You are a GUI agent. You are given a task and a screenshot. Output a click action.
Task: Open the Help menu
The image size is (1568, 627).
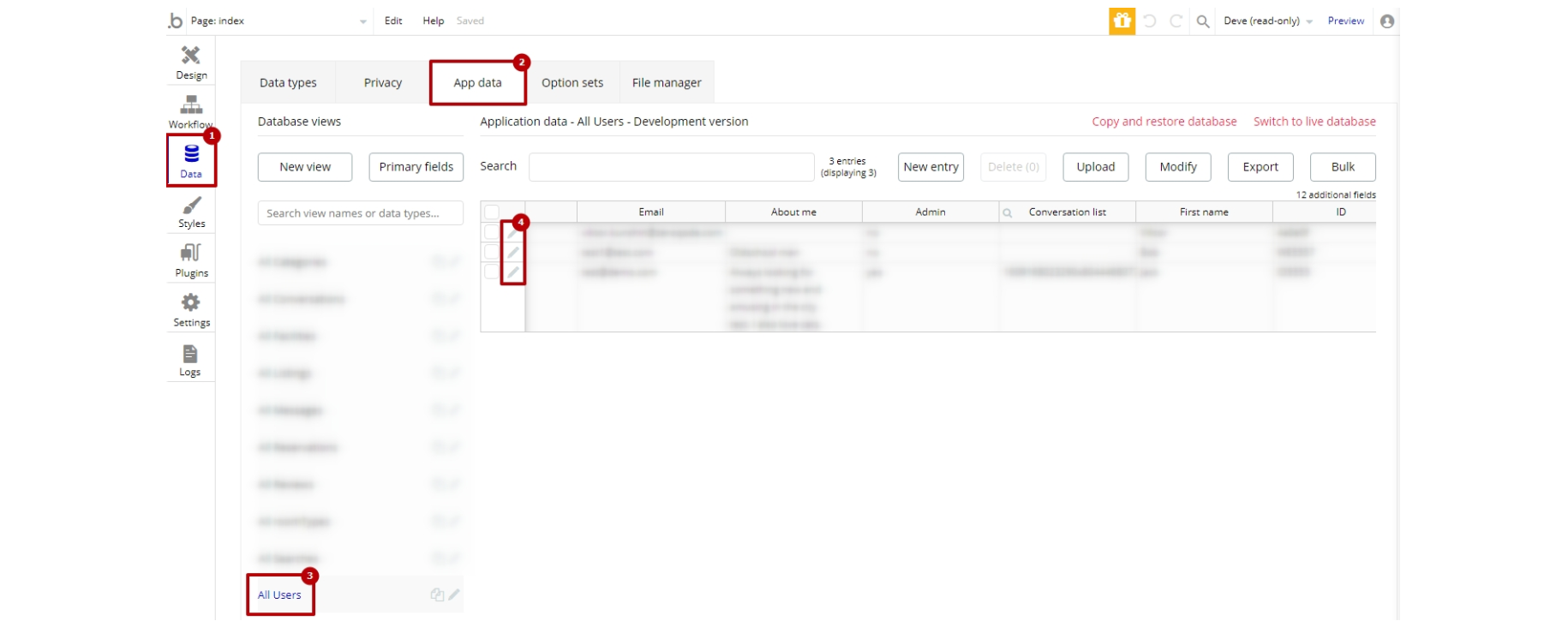coord(433,21)
